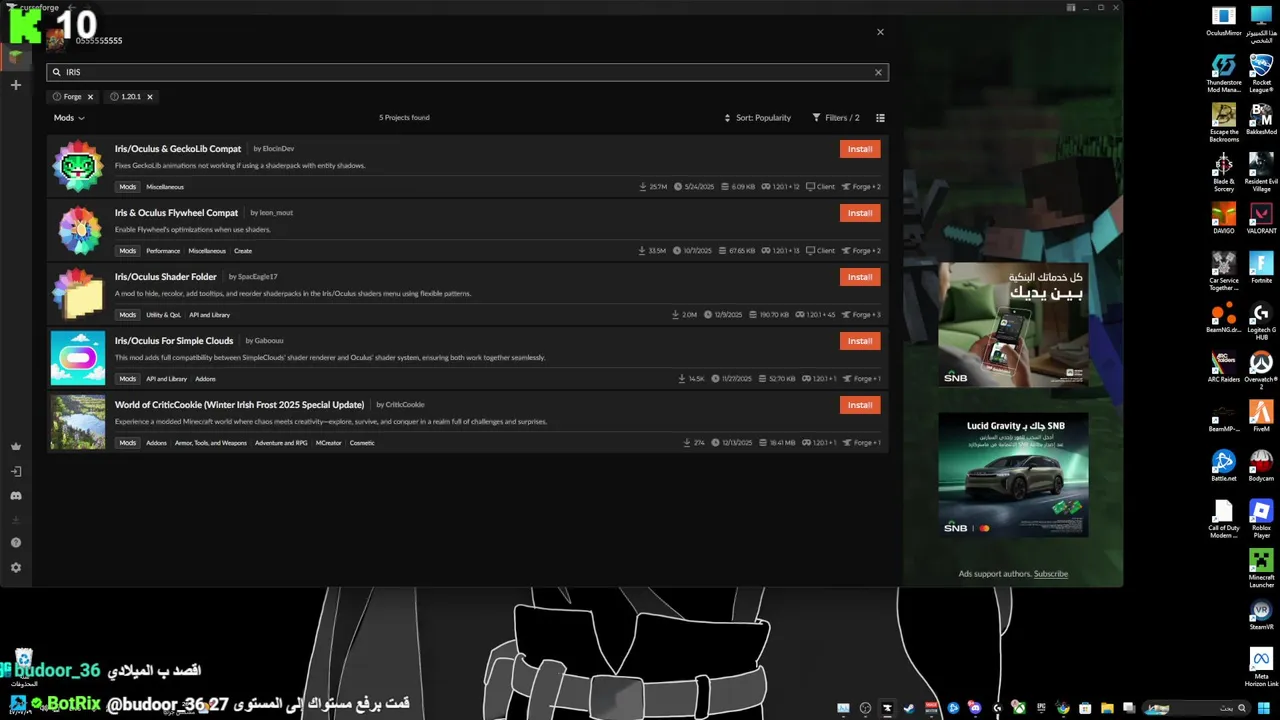Open Iris/Oculus & GeckoLib Compat title
The height and width of the screenshot is (720, 1280).
click(x=178, y=149)
